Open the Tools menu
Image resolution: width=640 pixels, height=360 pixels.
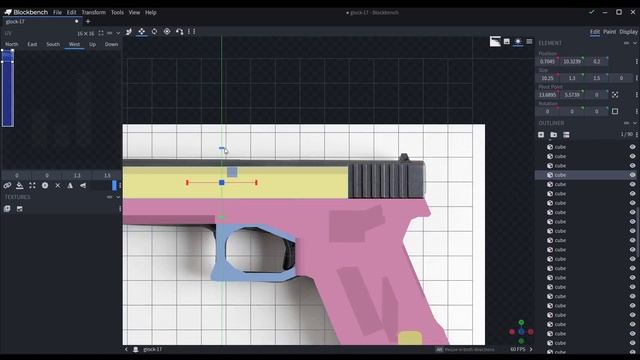coord(117,12)
